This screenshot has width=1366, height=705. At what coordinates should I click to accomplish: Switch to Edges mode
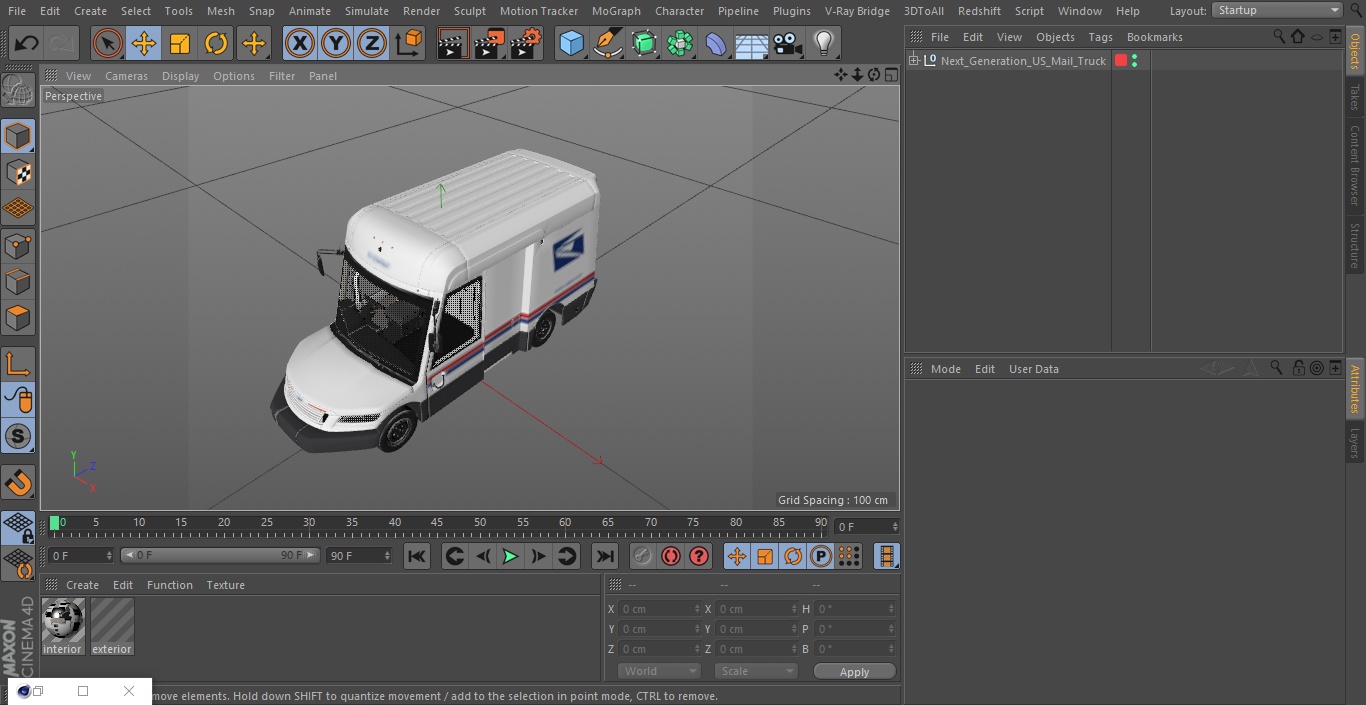click(x=18, y=282)
